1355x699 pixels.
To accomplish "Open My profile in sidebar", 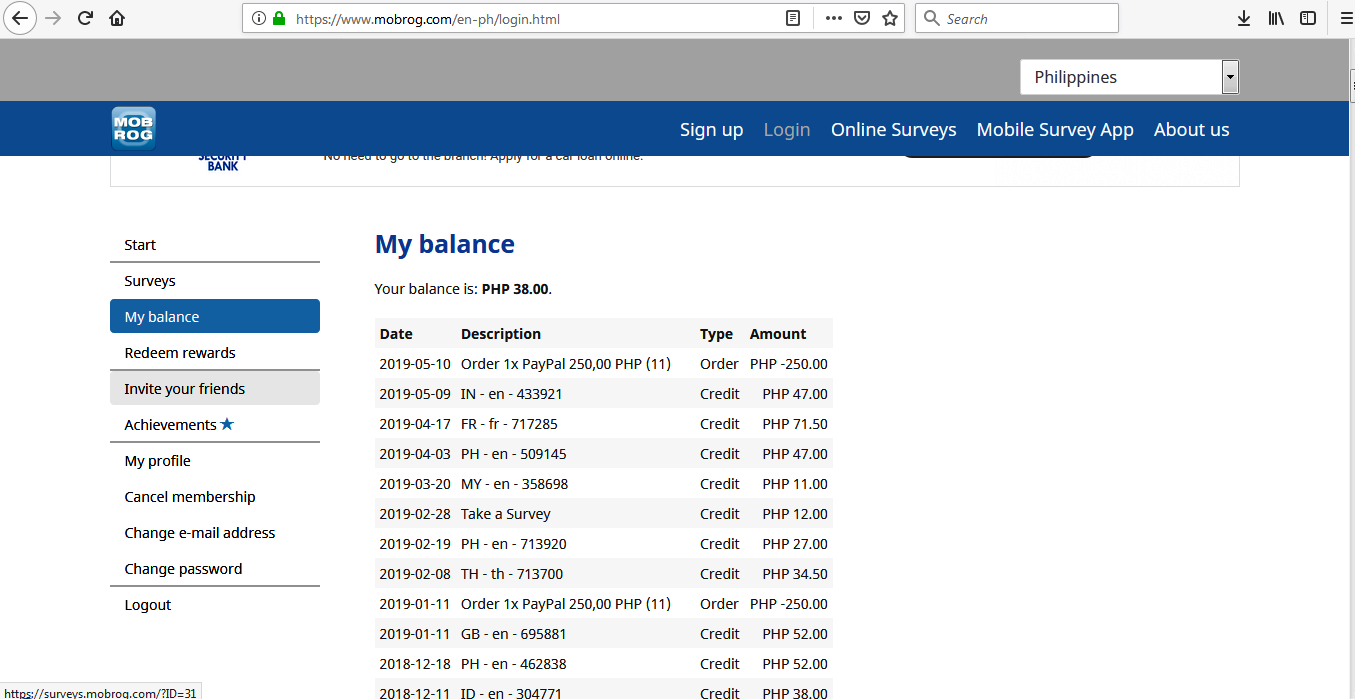I will pos(215,461).
